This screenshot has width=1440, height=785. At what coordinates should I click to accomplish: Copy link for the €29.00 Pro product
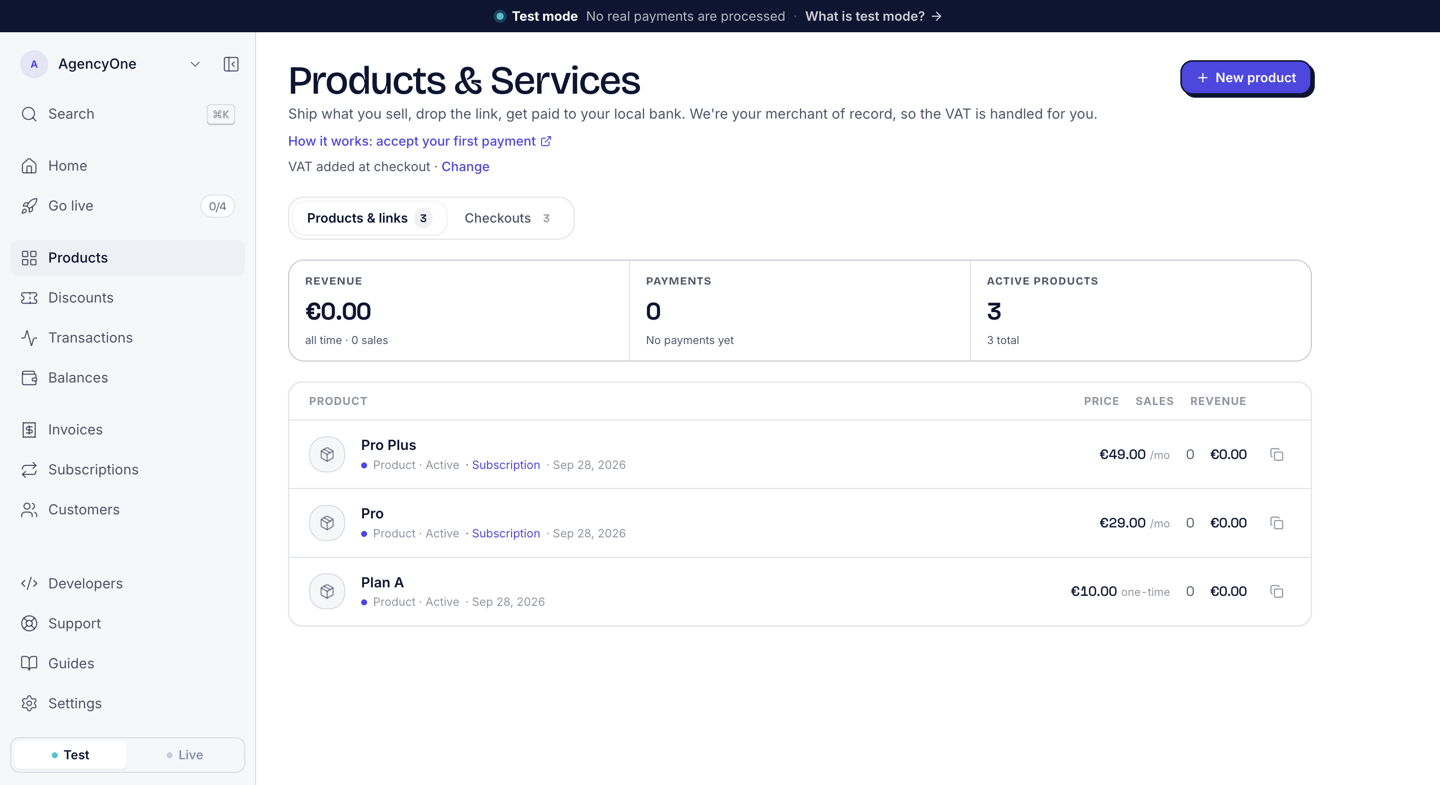pos(1277,523)
